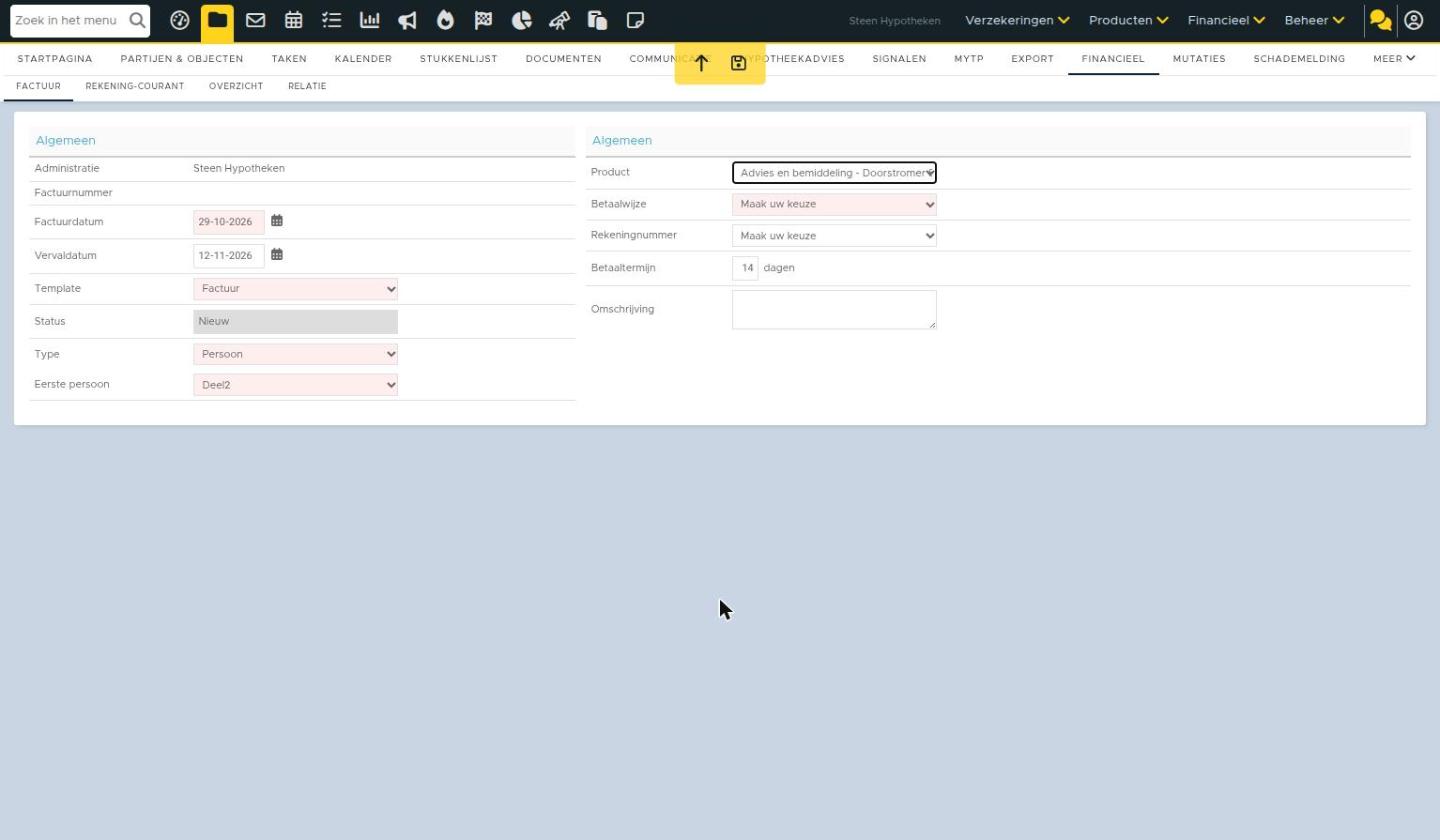Click the search magnifier icon
The height and width of the screenshot is (840, 1440).
(137, 20)
